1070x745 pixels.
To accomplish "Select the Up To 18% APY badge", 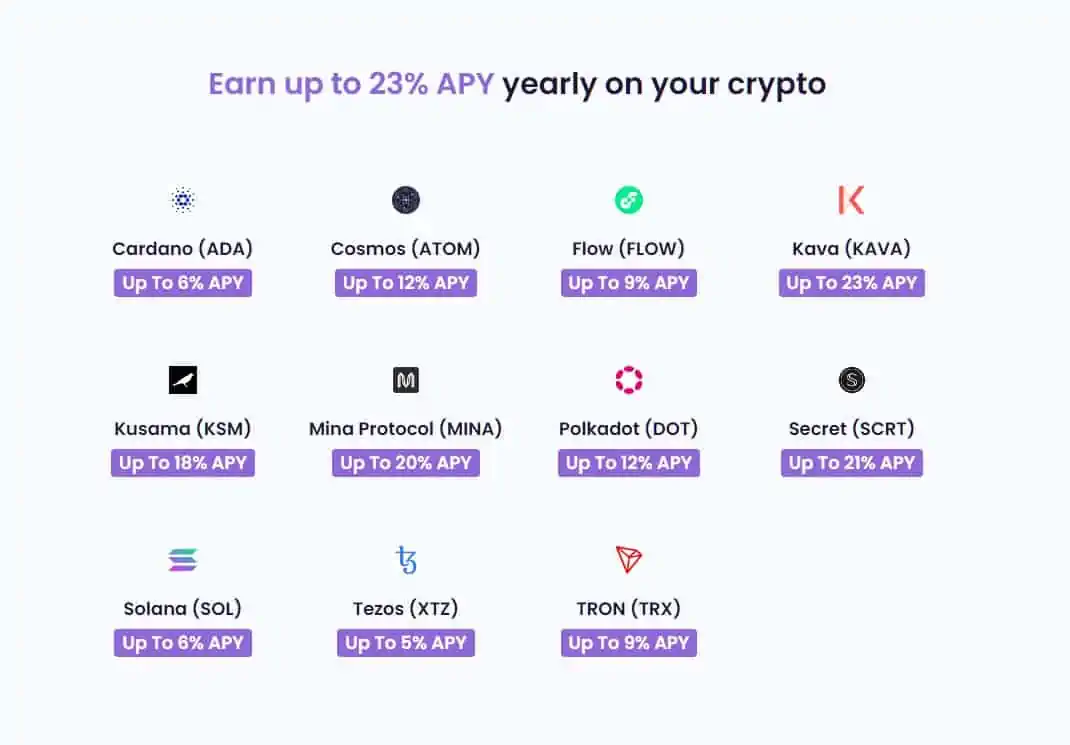I will point(183,463).
